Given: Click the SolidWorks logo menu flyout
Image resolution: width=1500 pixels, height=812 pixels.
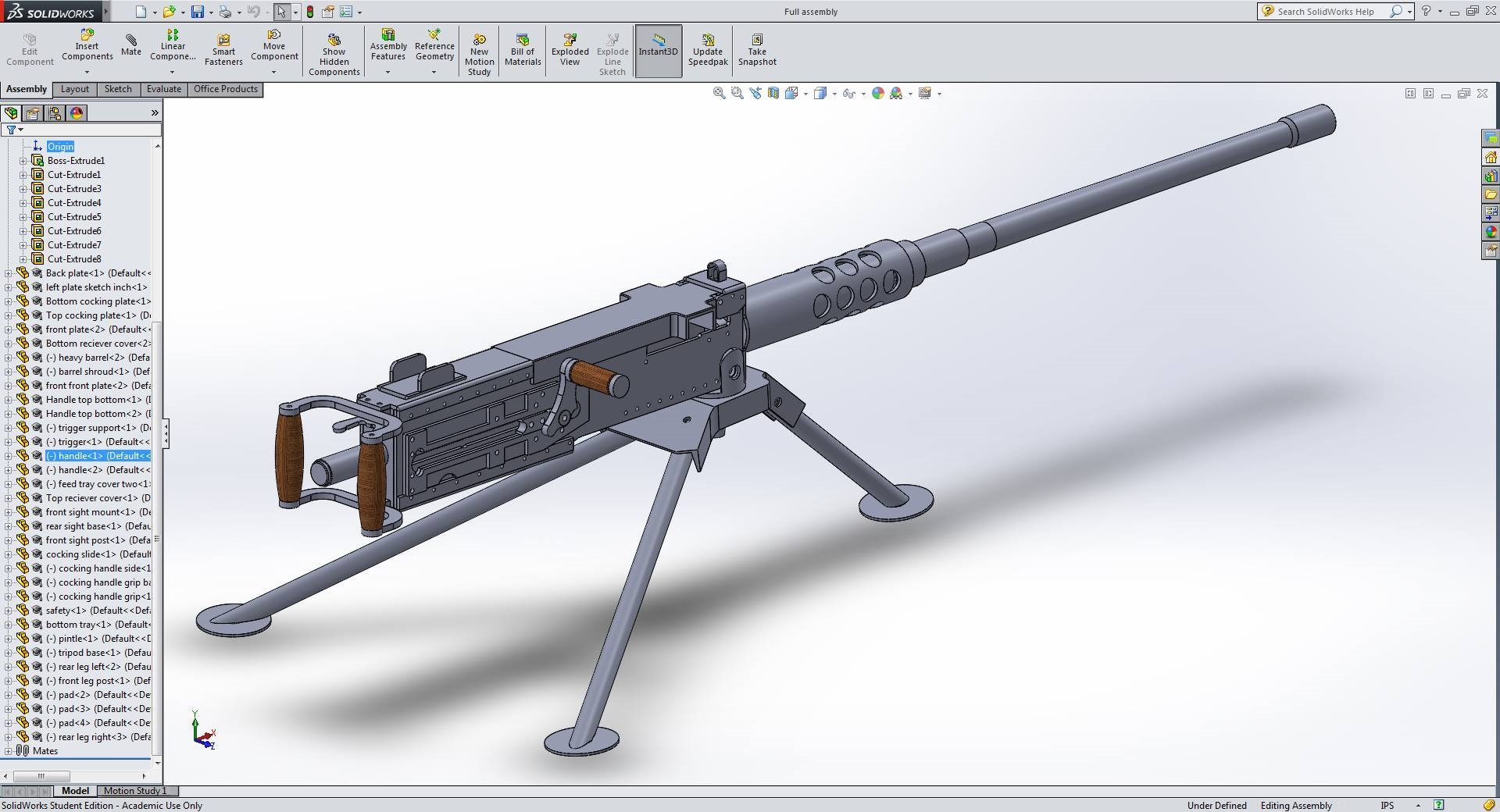Looking at the screenshot, I should pos(106,11).
